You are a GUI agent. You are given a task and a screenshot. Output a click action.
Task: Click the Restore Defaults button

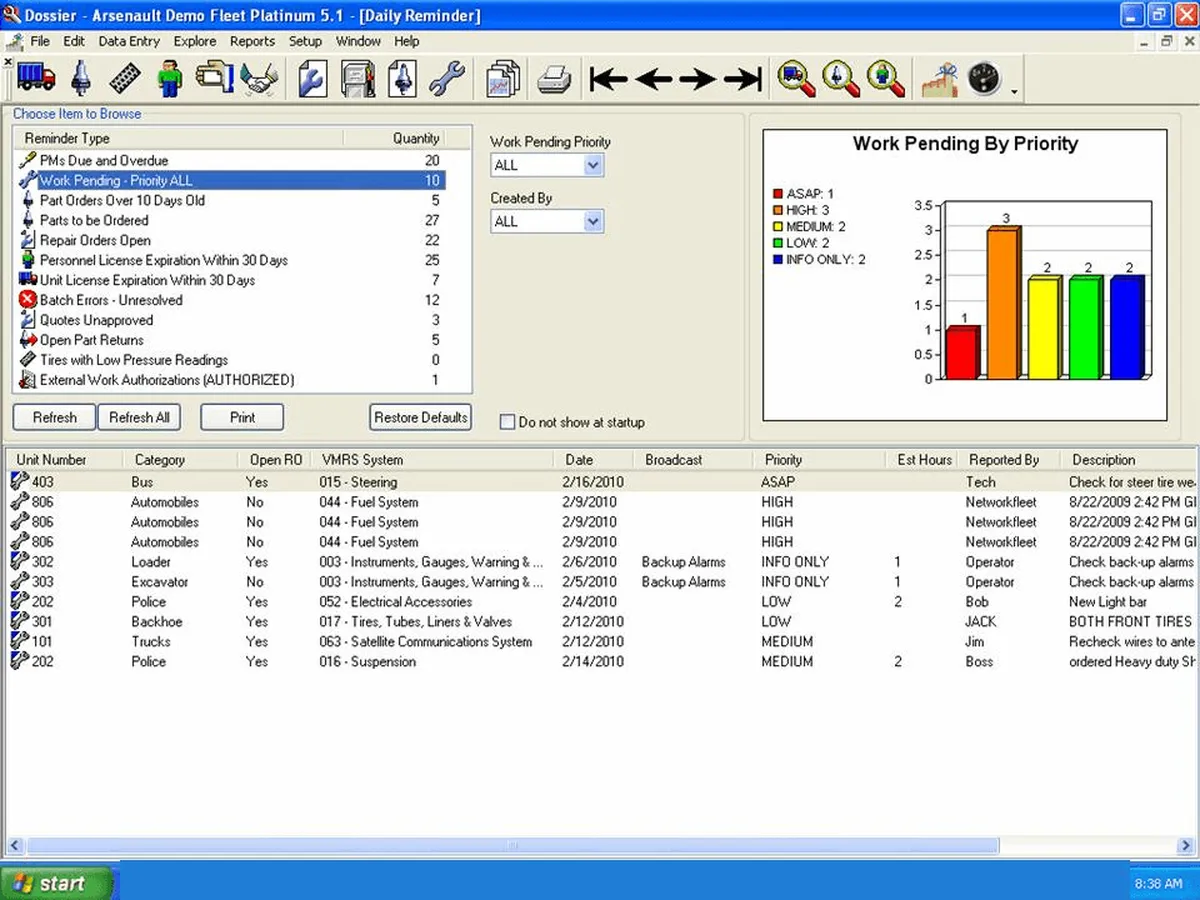pos(420,417)
